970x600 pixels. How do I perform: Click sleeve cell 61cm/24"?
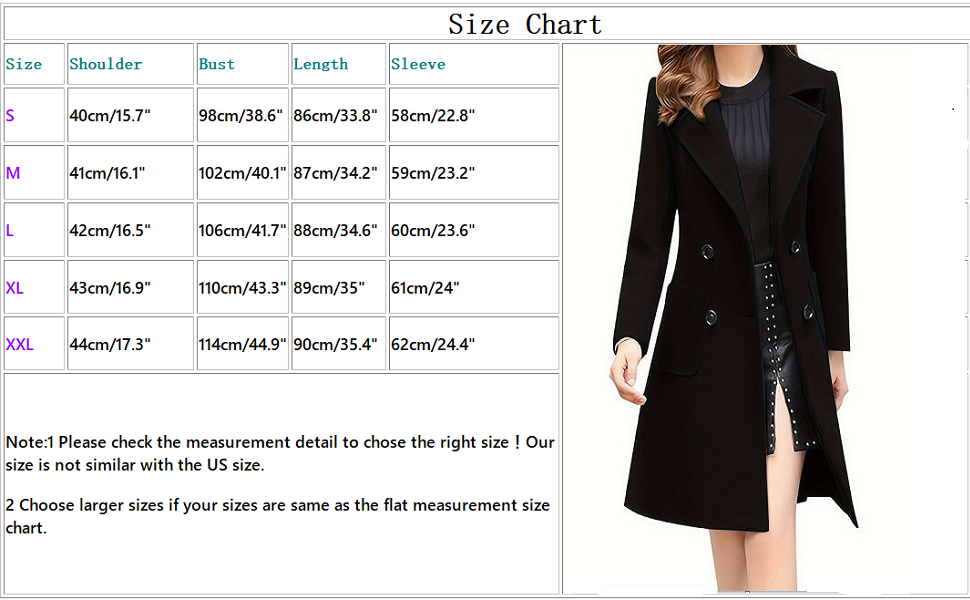point(474,287)
